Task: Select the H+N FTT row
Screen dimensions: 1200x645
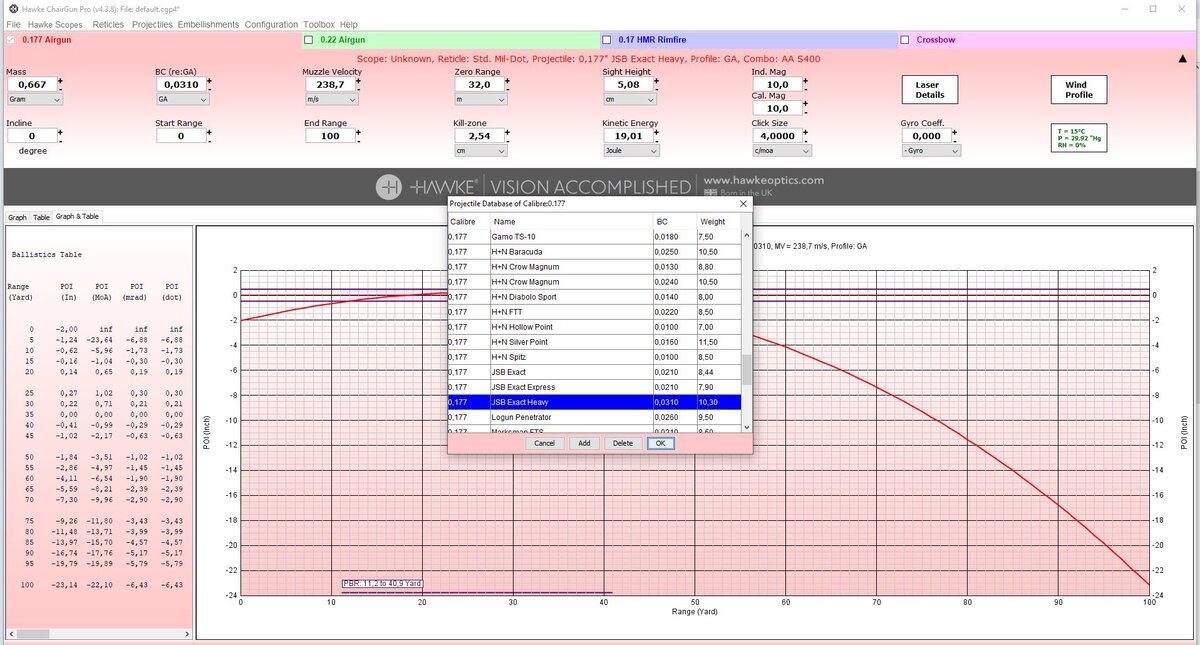Action: click(594, 312)
